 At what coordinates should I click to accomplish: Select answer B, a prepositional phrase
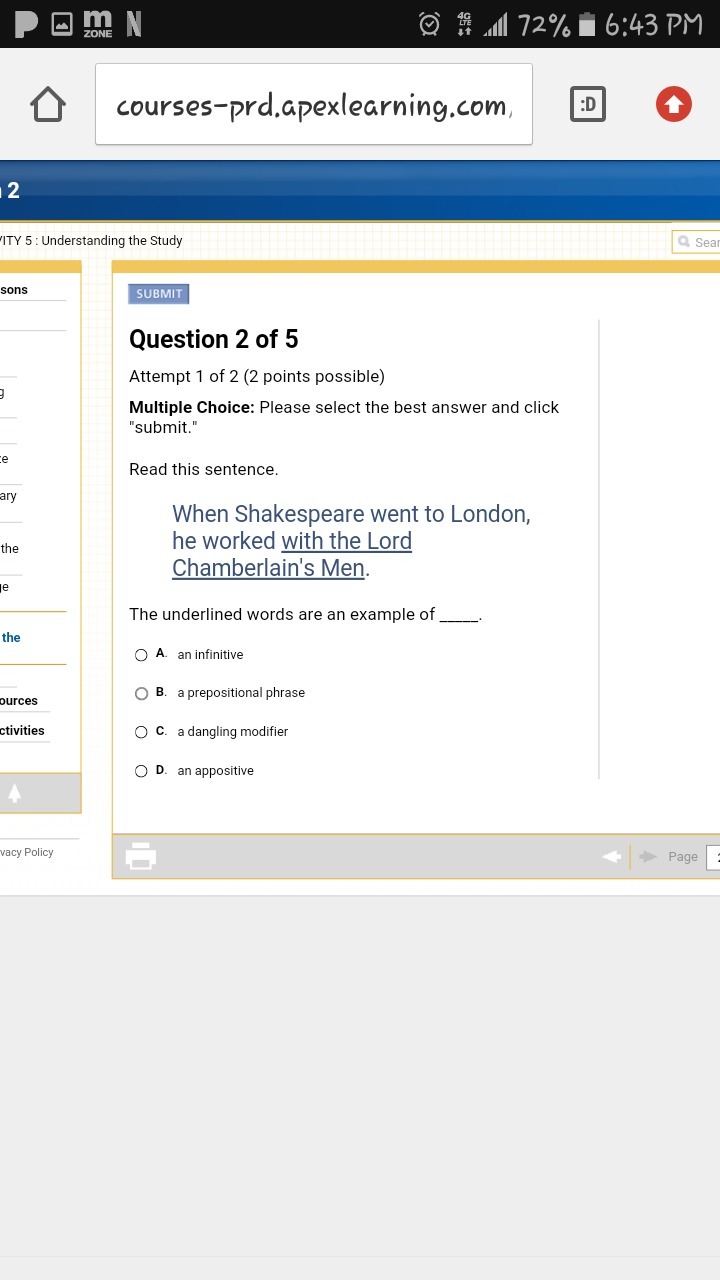(x=141, y=693)
